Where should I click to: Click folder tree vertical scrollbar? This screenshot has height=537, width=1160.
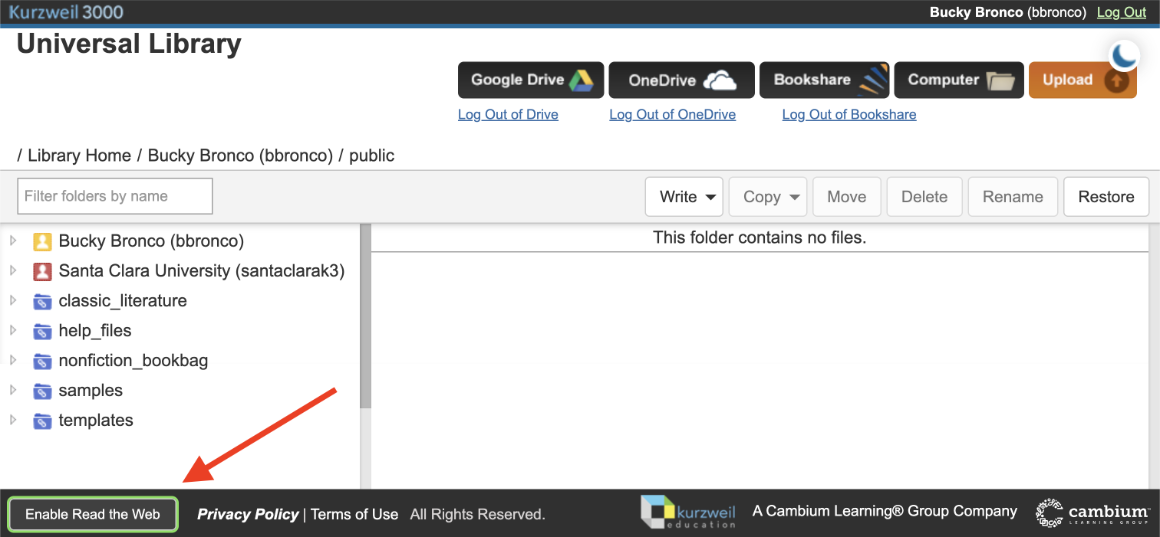tap(365, 317)
